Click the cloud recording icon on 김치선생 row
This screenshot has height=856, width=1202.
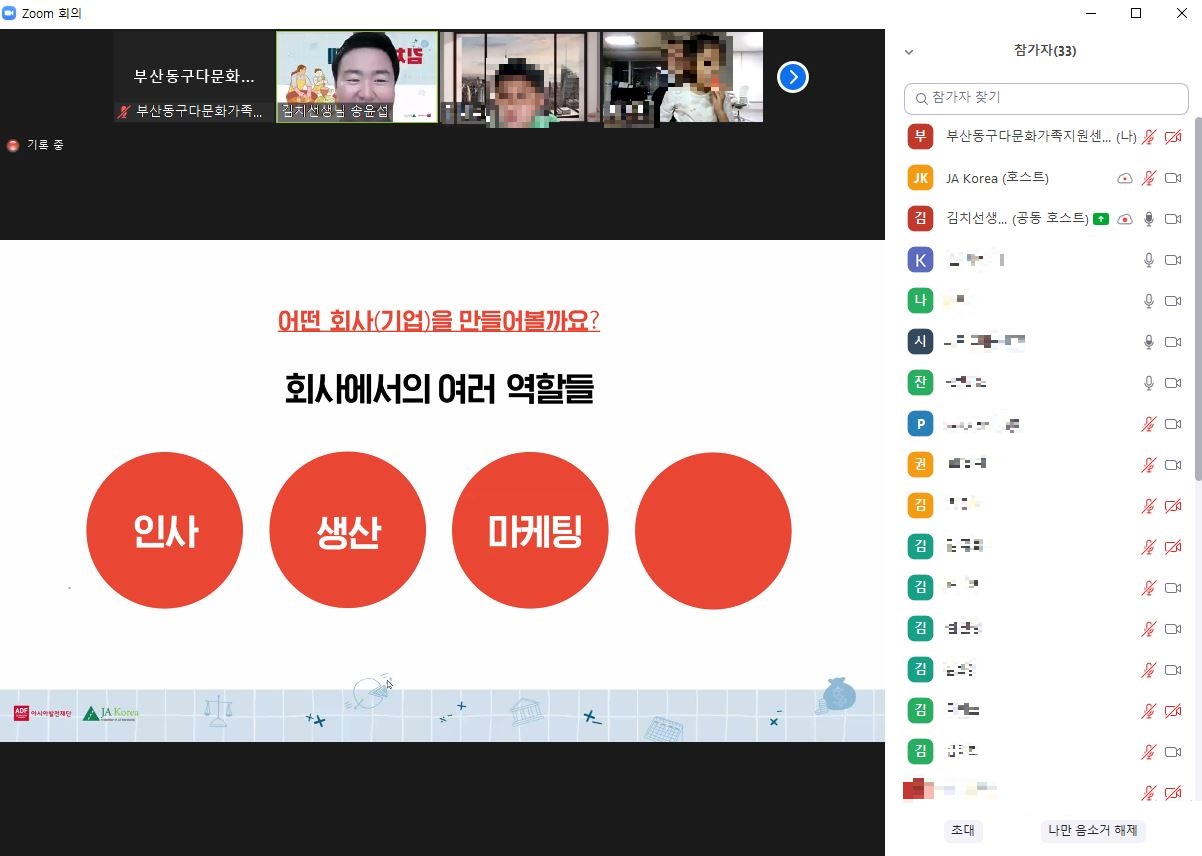coord(1125,218)
